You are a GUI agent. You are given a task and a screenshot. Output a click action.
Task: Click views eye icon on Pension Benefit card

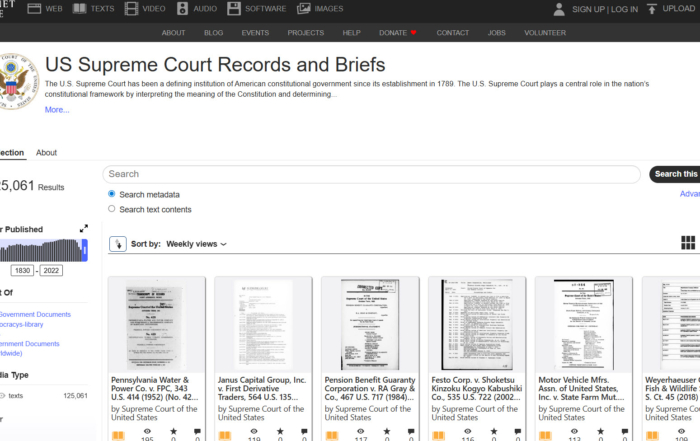[361, 431]
